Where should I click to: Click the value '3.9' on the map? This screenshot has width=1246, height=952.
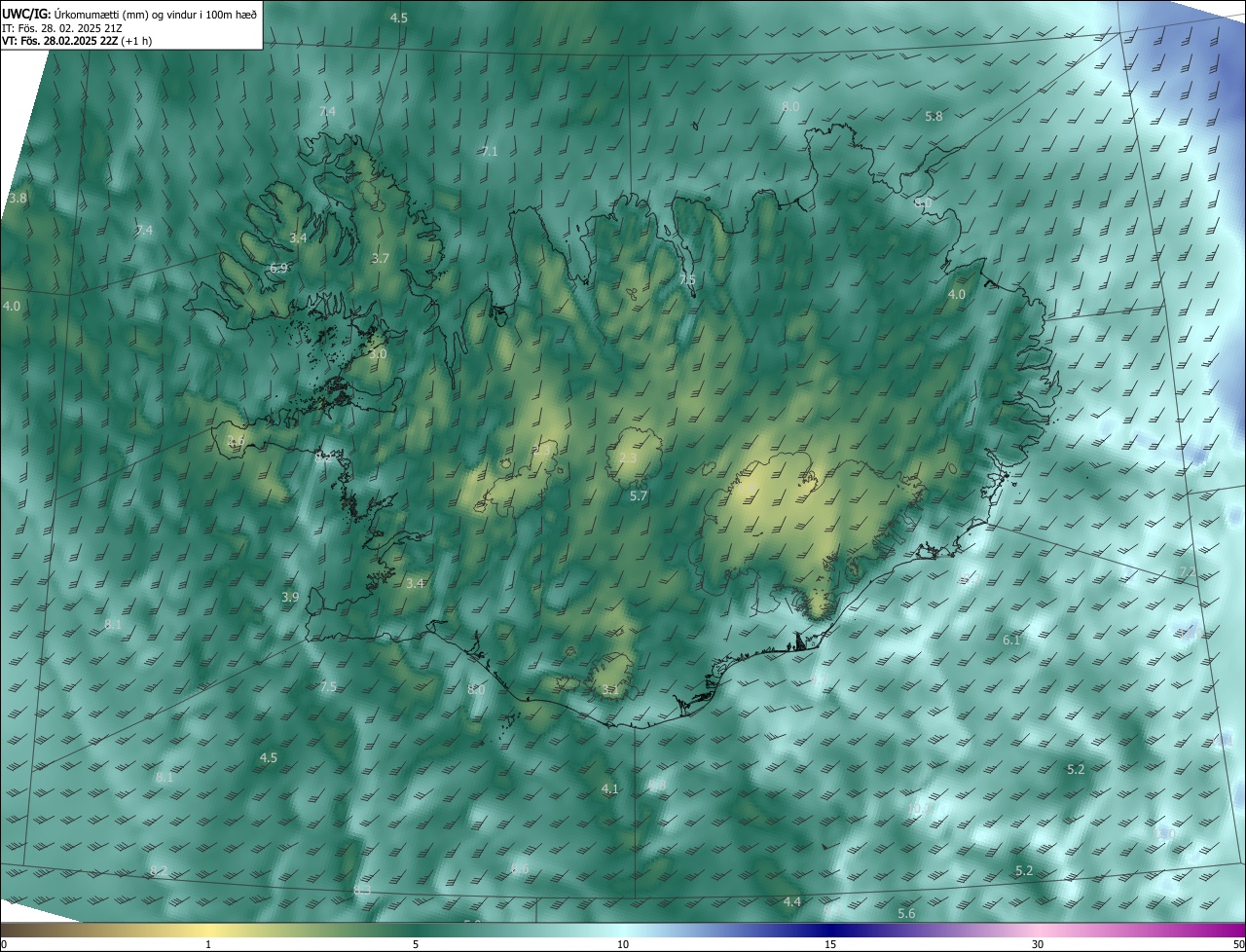click(x=290, y=597)
